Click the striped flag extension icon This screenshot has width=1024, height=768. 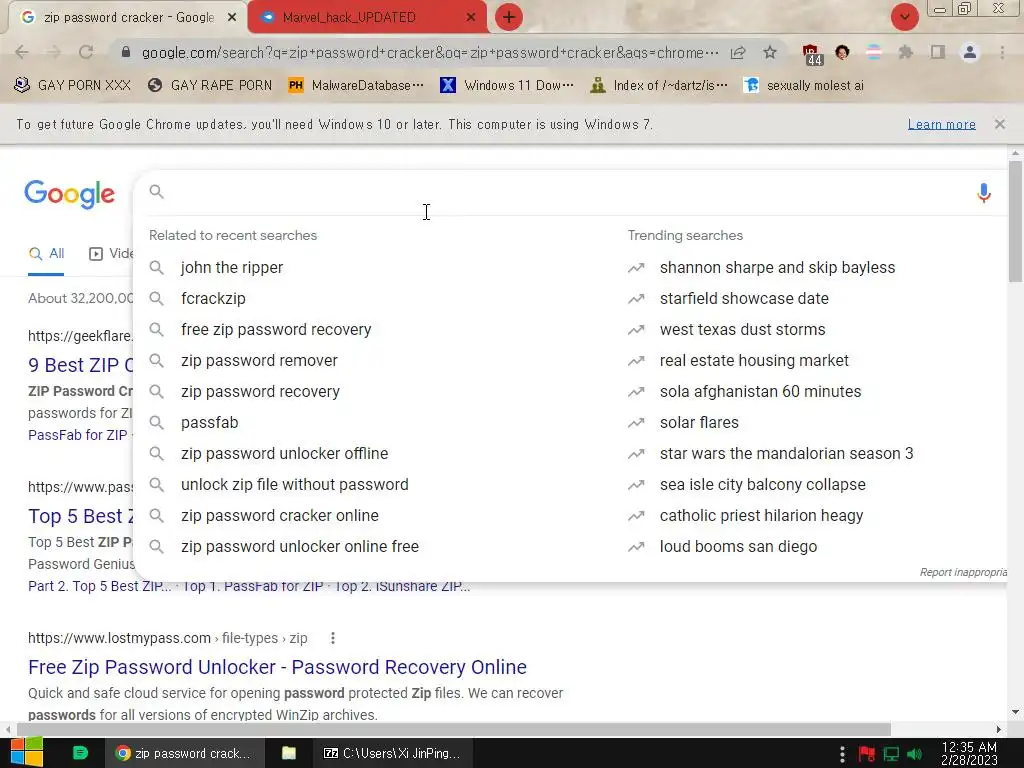(874, 52)
